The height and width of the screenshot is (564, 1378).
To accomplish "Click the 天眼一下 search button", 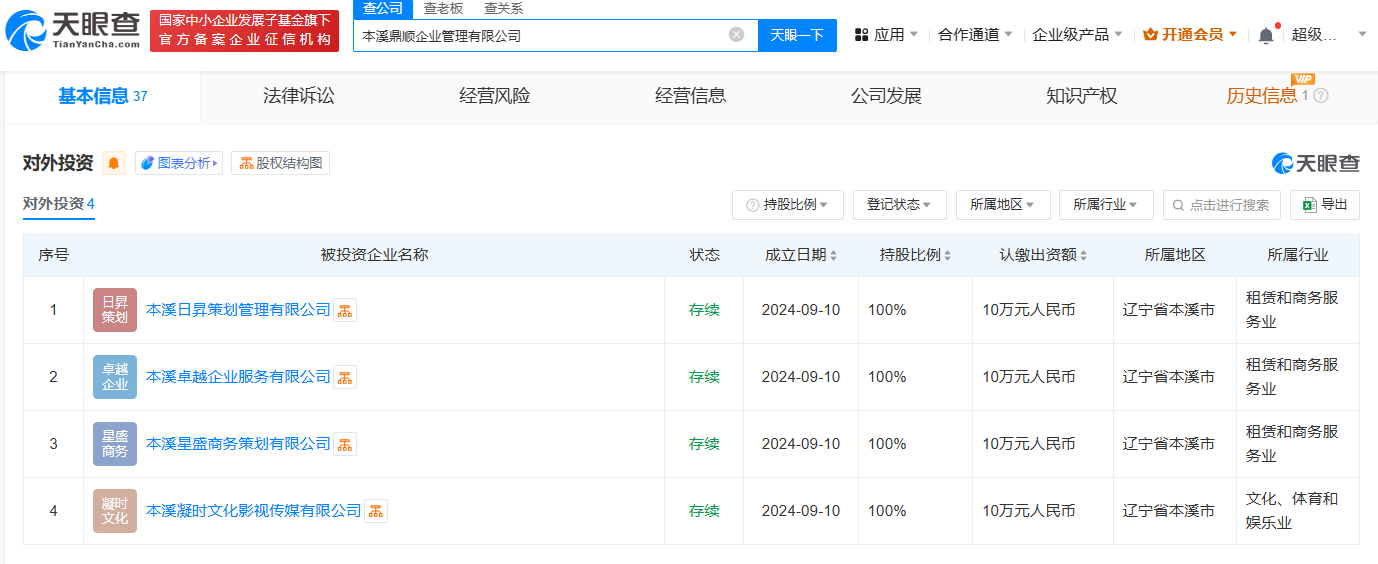I will pos(797,35).
